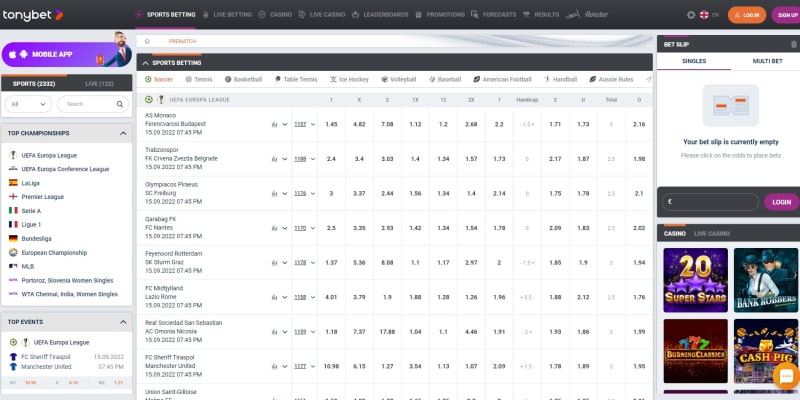Screen dimensions: 800x400
Task: Collapse the Top Championships panel
Action: [x=124, y=133]
